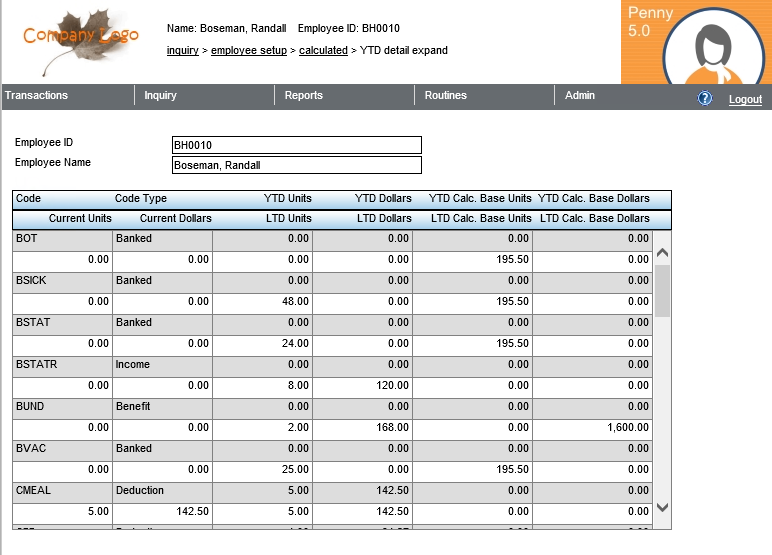
Task: Click the Employee Name input field
Action: click(x=296, y=165)
